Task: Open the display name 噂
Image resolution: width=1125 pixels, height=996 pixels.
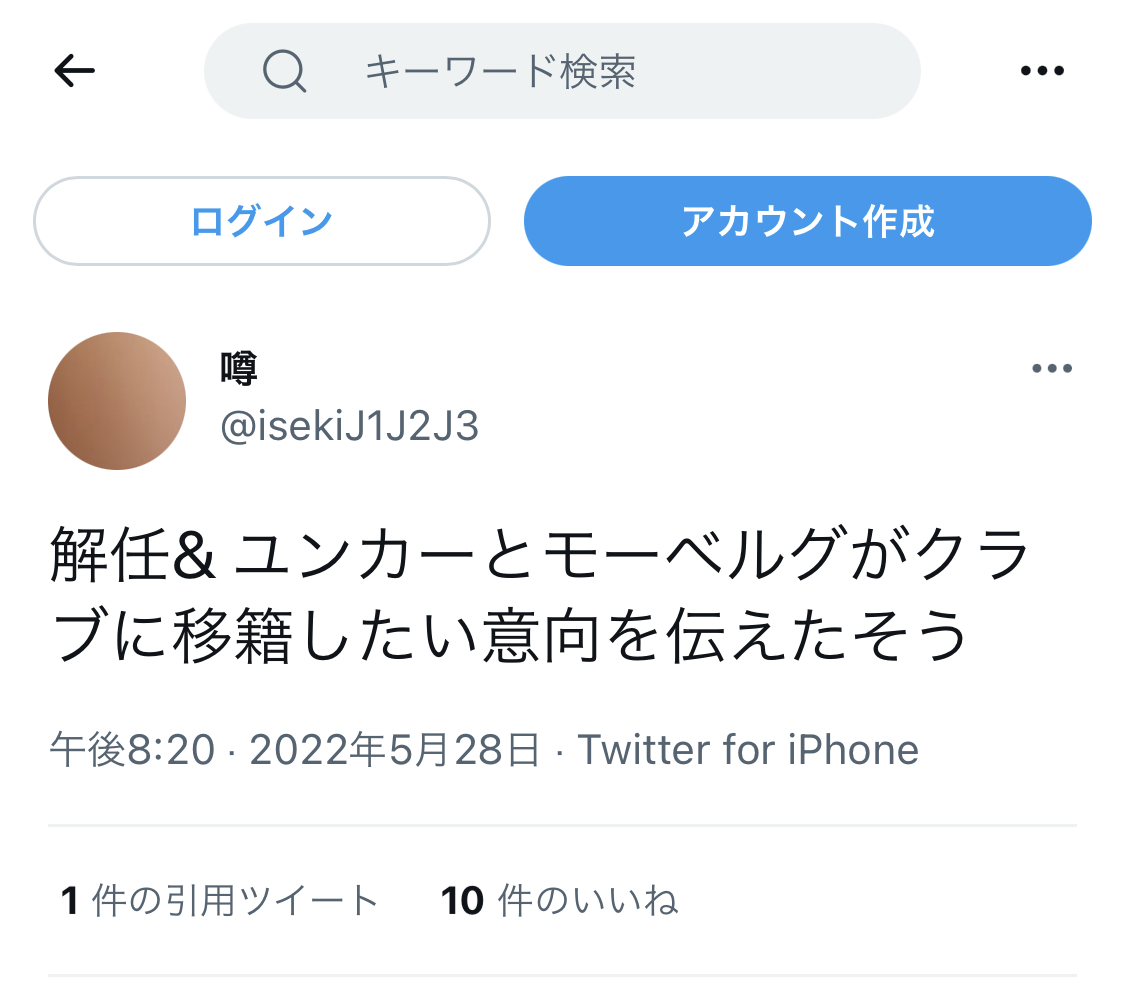Action: pos(239,368)
